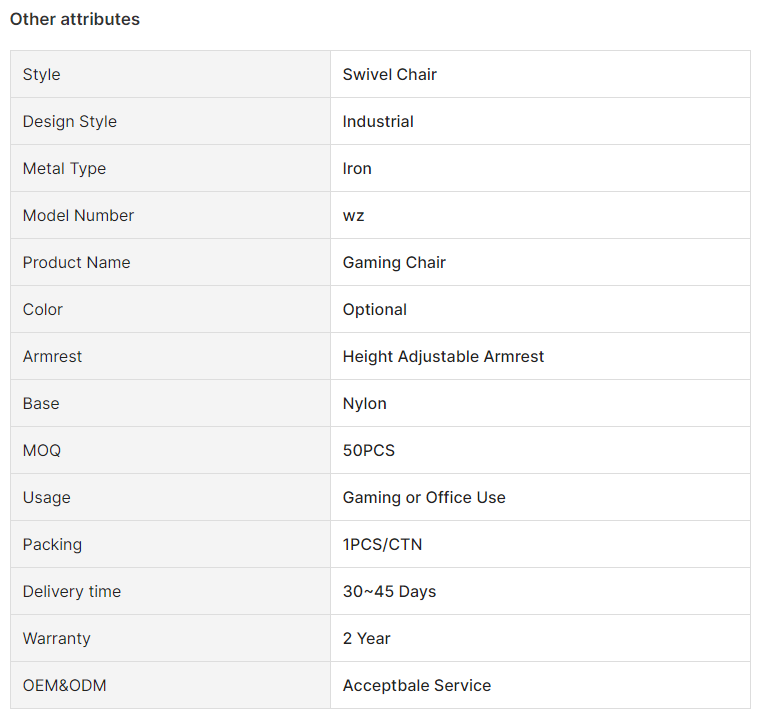The image size is (761, 717).
Task: Click the '2 Year' warranty value
Action: (366, 639)
